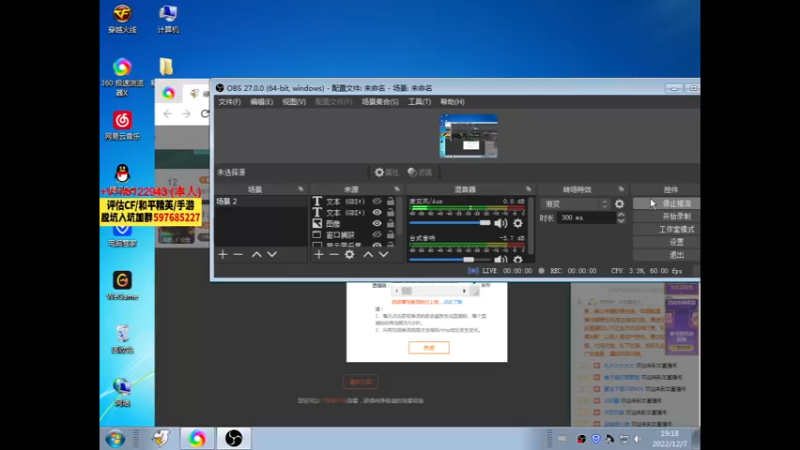Remove the selected scene with the minus icon
The width and height of the screenshot is (800, 450).
tap(238, 254)
